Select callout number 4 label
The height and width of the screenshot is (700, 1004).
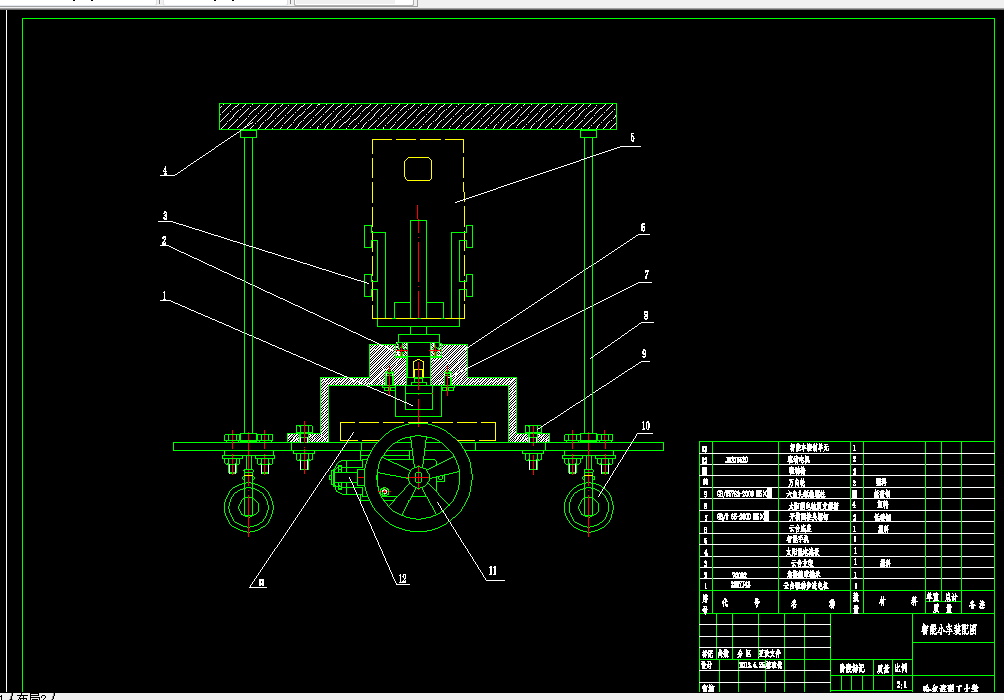click(165, 171)
